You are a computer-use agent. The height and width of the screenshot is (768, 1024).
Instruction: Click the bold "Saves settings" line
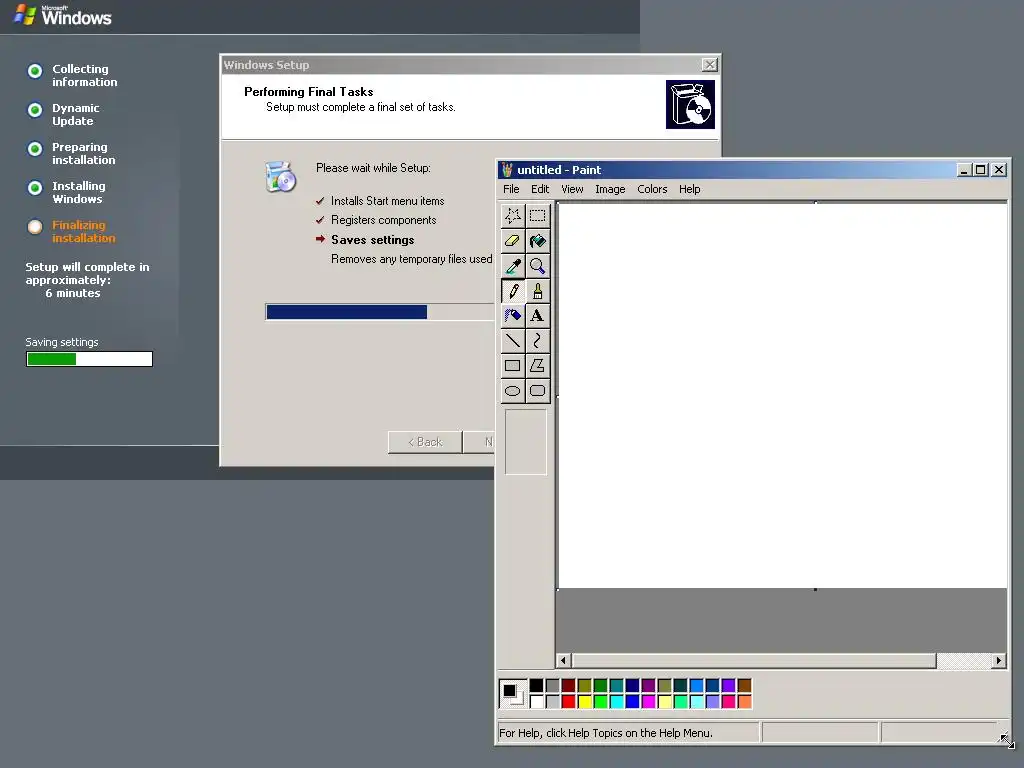click(x=372, y=240)
